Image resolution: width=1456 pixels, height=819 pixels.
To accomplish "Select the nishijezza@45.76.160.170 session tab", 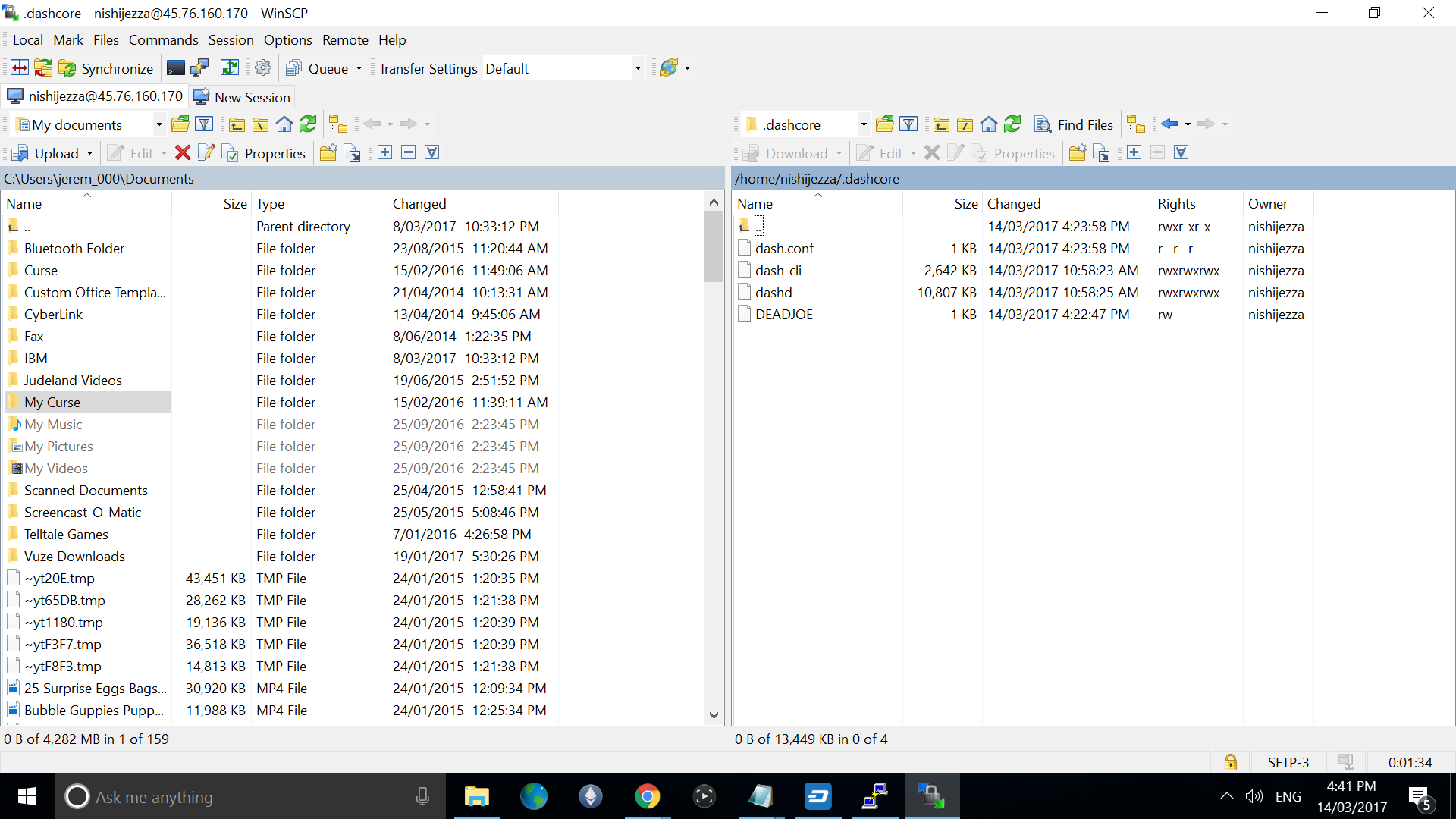I will click(95, 96).
